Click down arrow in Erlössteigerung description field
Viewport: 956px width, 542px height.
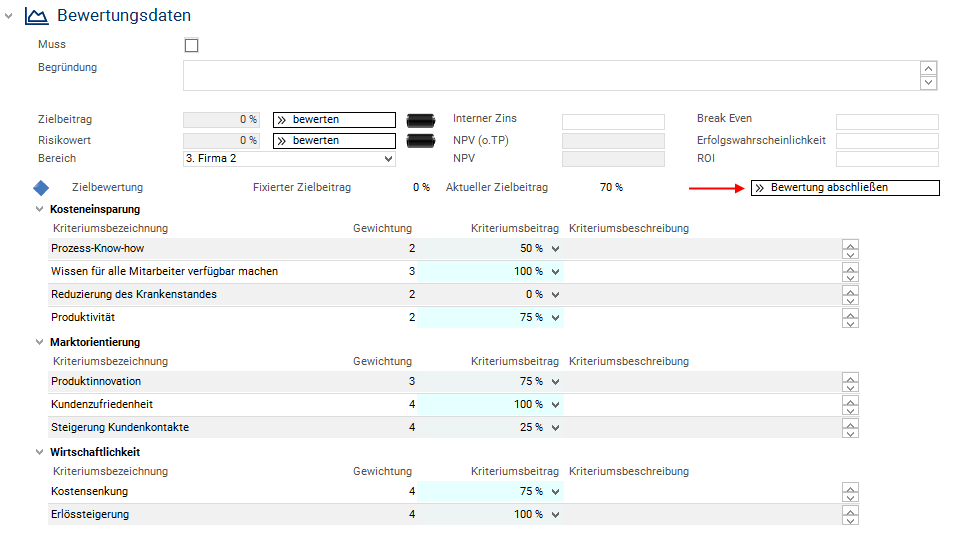point(850,520)
